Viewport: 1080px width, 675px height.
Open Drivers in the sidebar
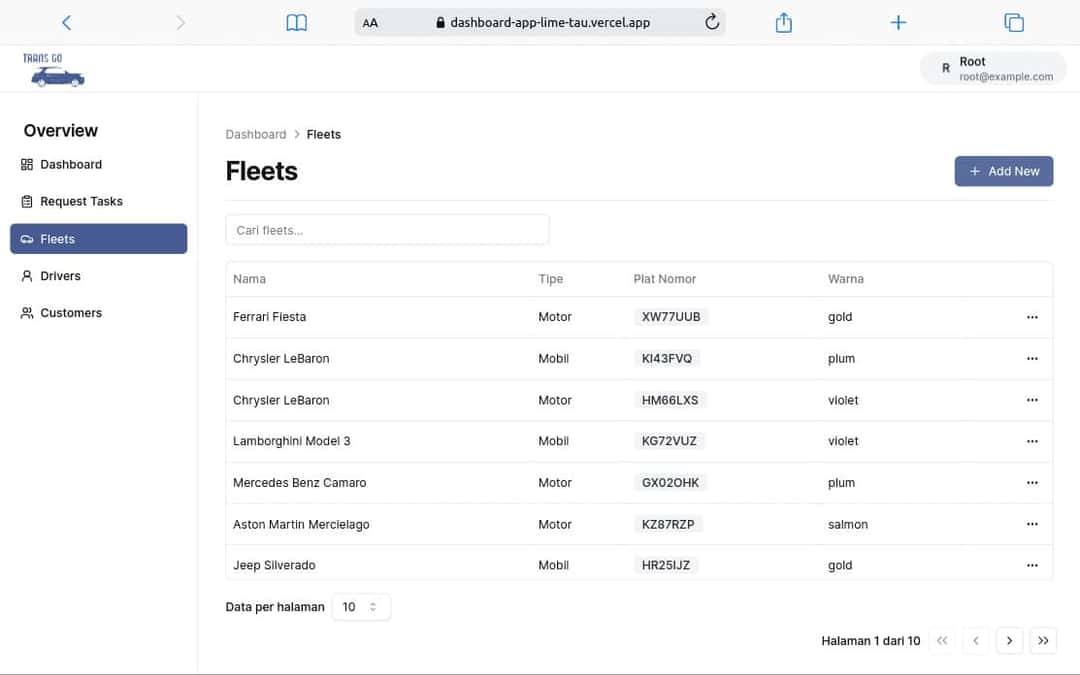pyautogui.click(x=98, y=276)
